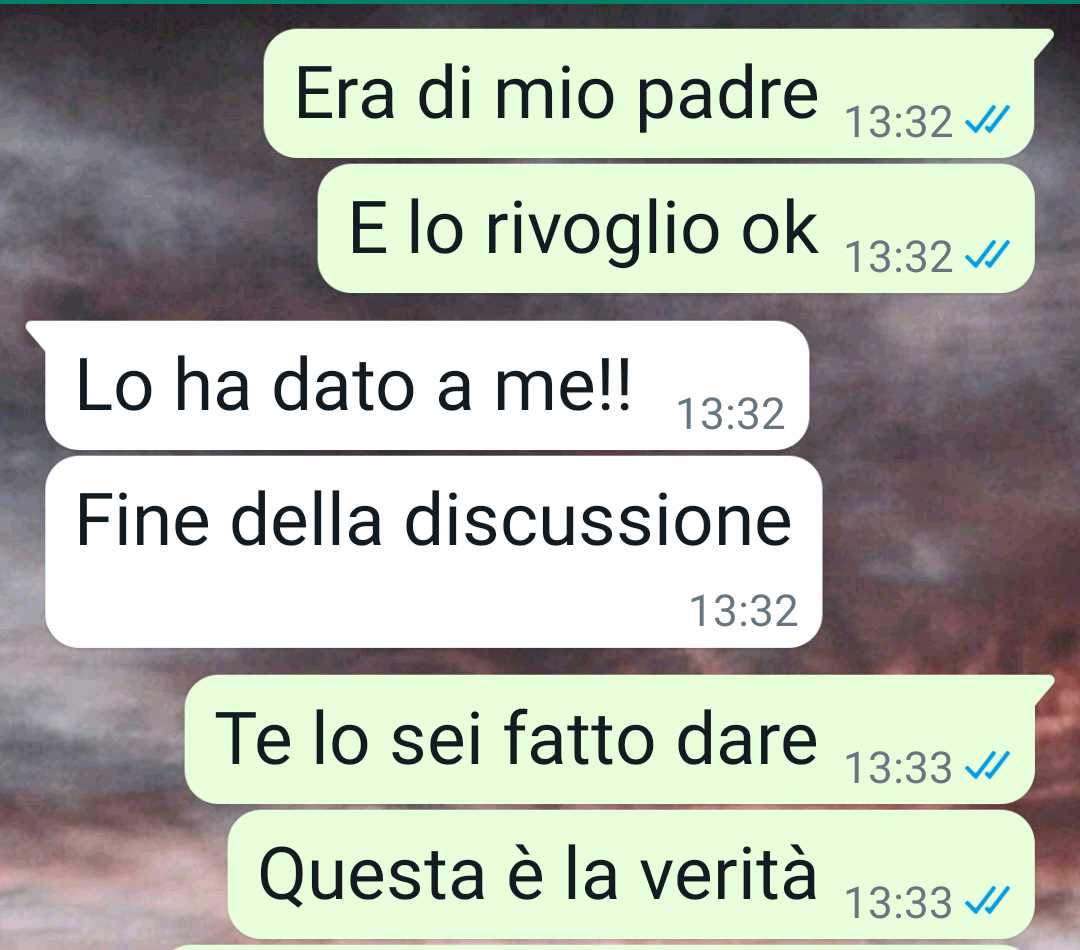The width and height of the screenshot is (1080, 950).
Task: Tap the 'Te lo sei fatto dare' message
Action: [x=619, y=739]
